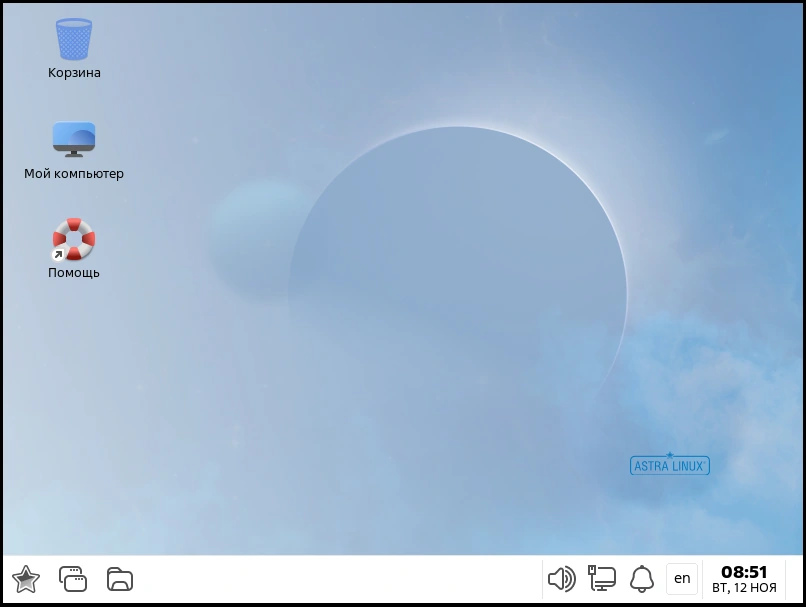Image resolution: width=806 pixels, height=607 pixels.
Task: Click the Мой компьютер label text
Action: click(74, 174)
